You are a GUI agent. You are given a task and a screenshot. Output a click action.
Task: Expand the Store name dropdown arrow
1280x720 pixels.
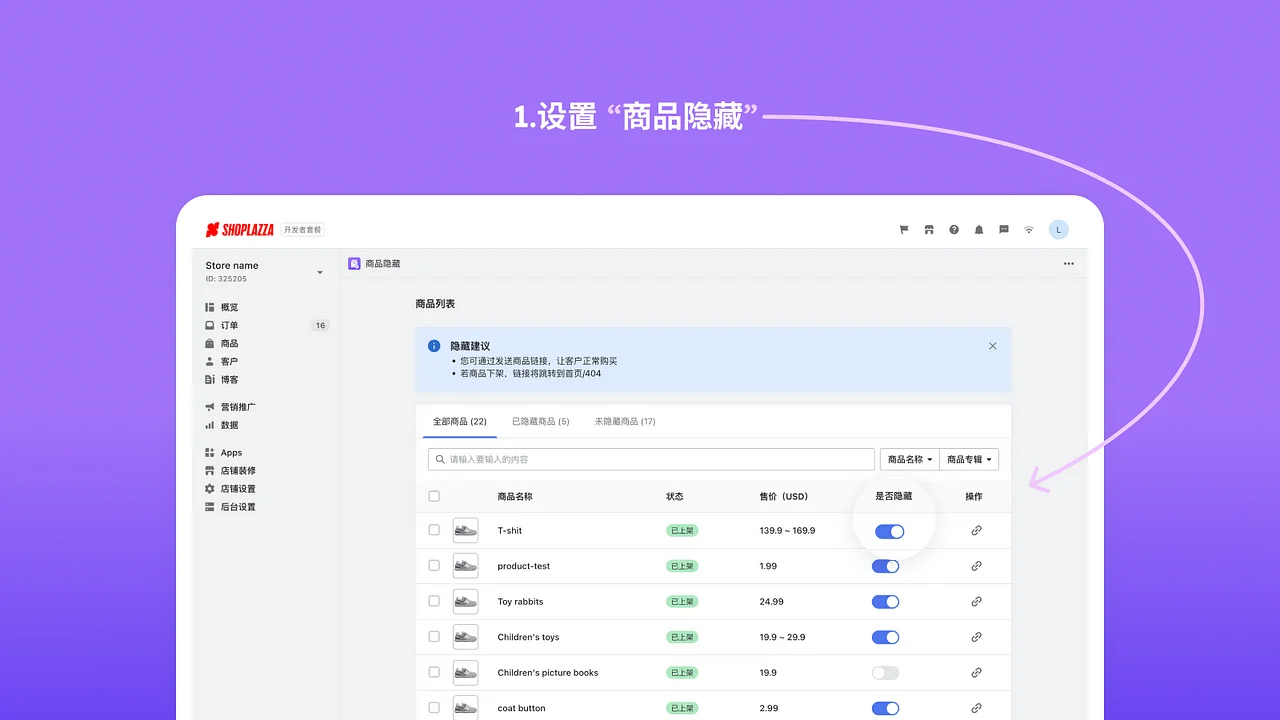click(320, 272)
